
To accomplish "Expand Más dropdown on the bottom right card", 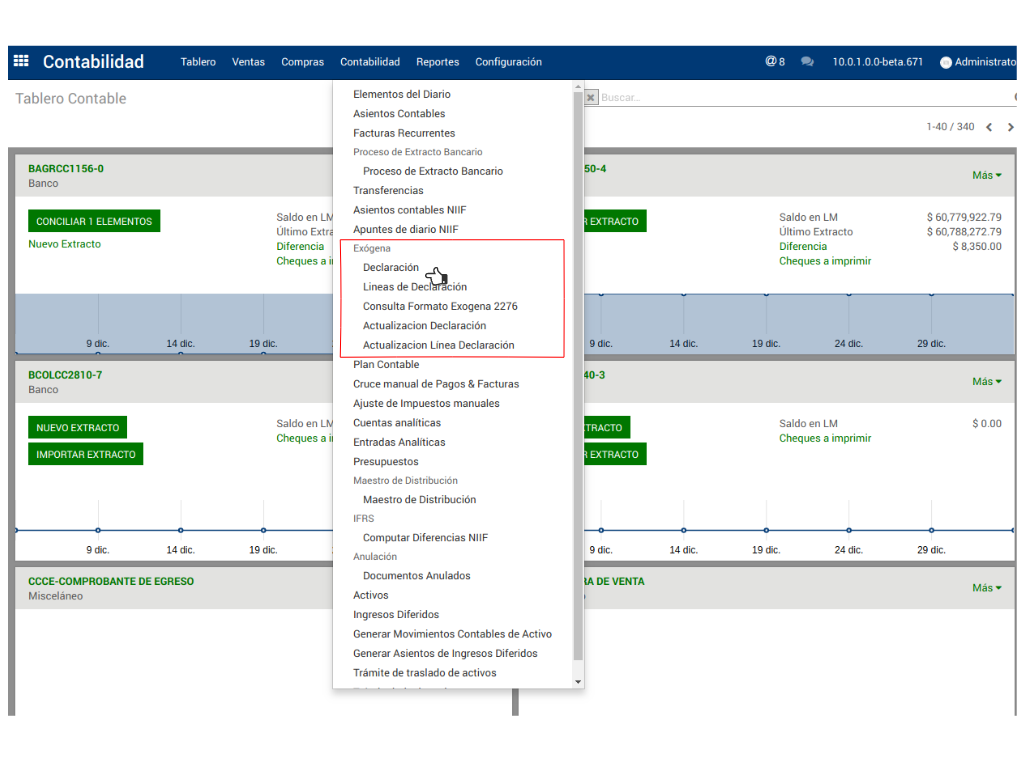I will pyautogui.click(x=986, y=588).
